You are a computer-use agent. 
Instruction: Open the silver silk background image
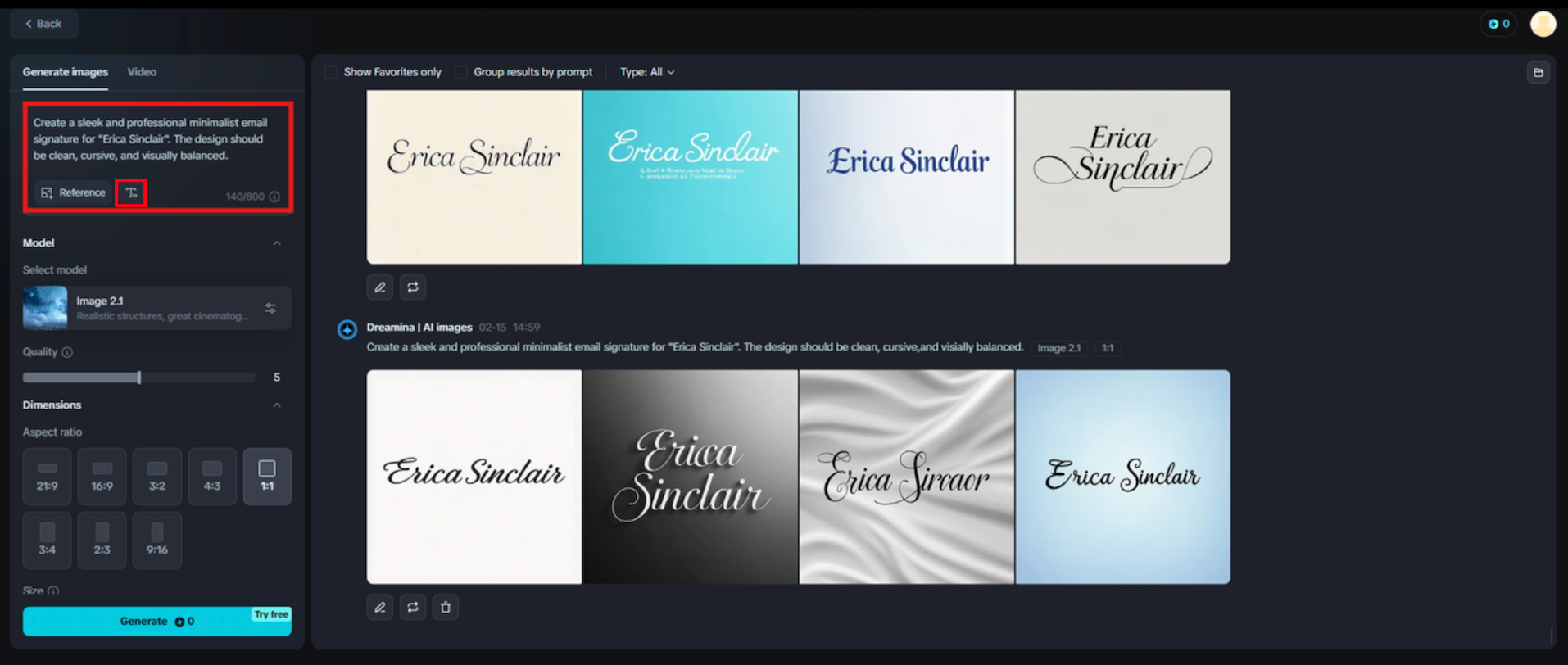[907, 477]
